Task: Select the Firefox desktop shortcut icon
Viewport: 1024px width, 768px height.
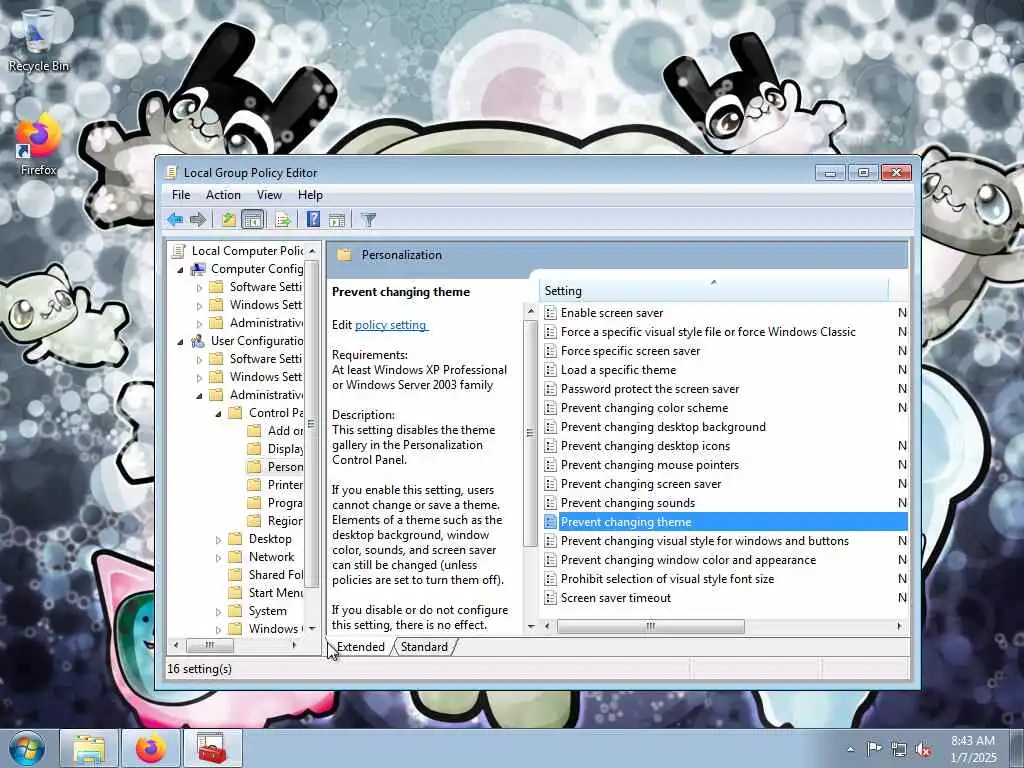Action: [39, 145]
